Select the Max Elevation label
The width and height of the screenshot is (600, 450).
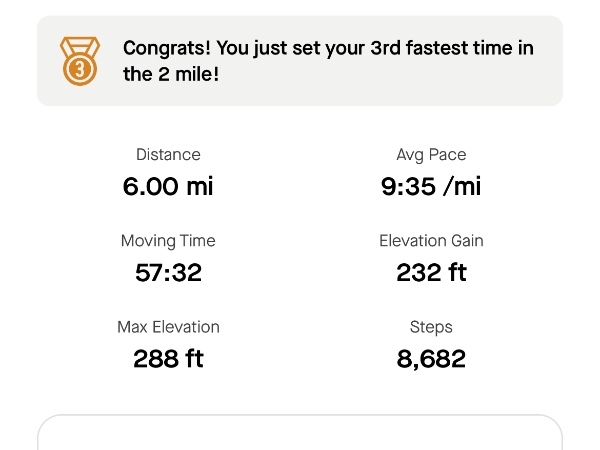click(168, 327)
